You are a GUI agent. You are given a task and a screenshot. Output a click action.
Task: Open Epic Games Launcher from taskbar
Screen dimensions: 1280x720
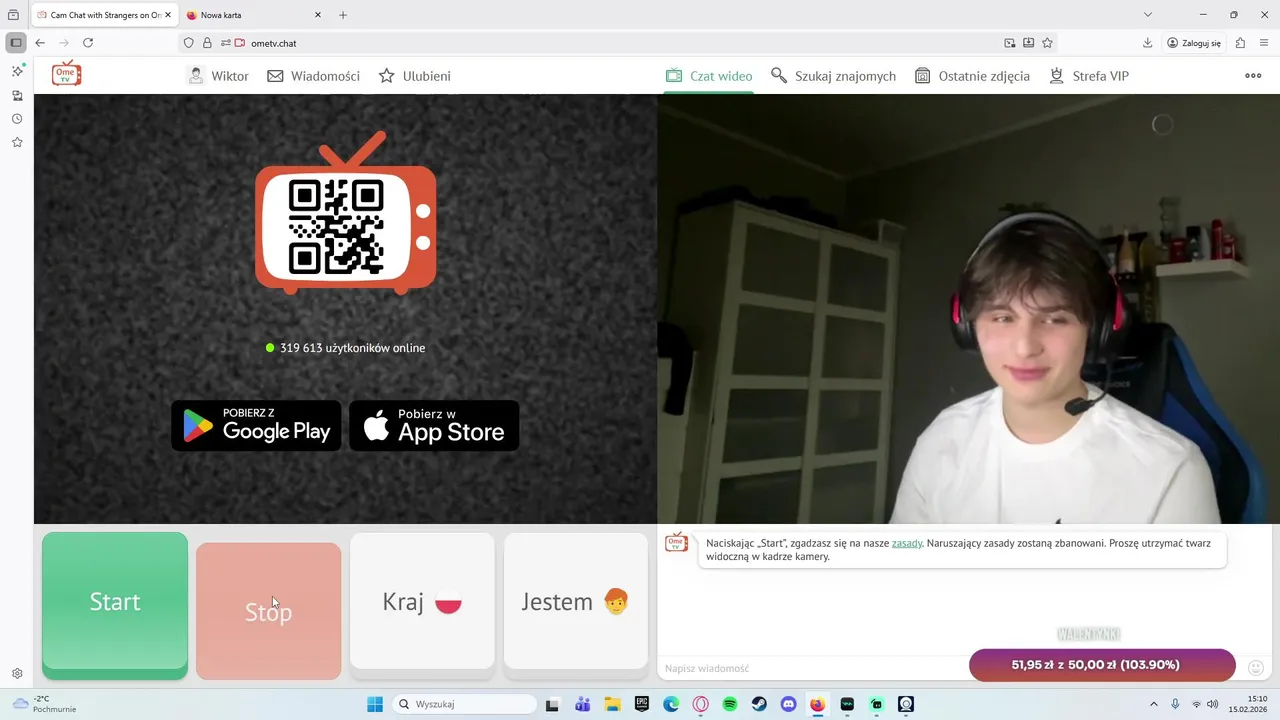tap(641, 704)
